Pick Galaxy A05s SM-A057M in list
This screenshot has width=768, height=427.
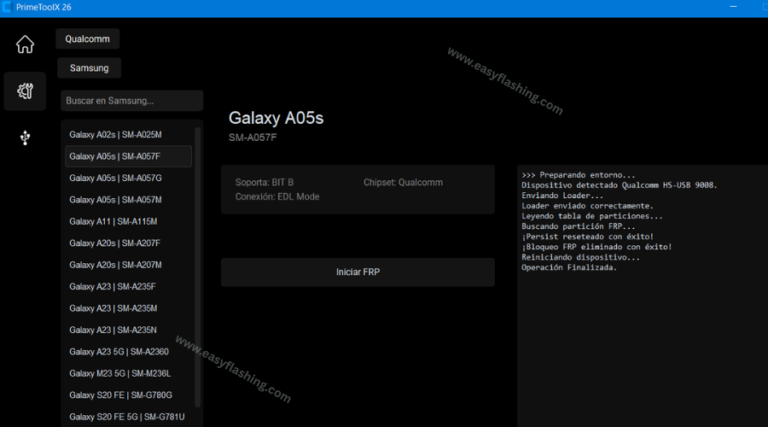point(128,200)
